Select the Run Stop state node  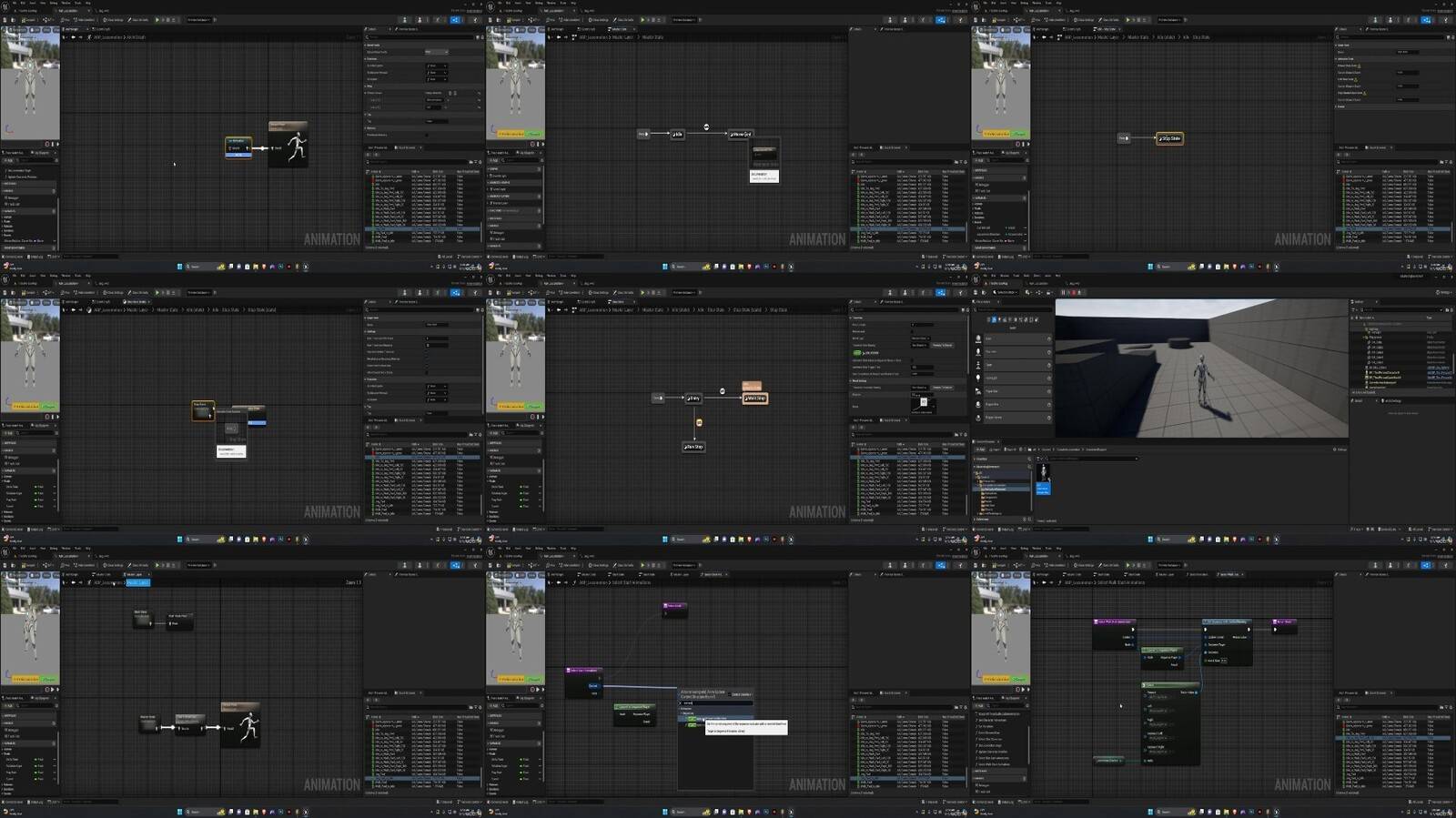(x=693, y=447)
